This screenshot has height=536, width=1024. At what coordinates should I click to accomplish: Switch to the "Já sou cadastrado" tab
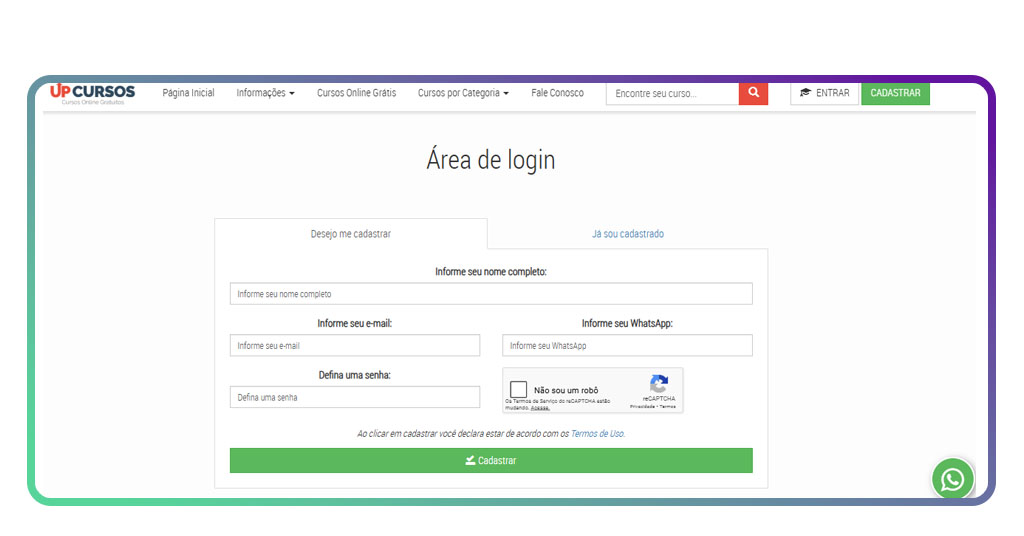point(627,234)
